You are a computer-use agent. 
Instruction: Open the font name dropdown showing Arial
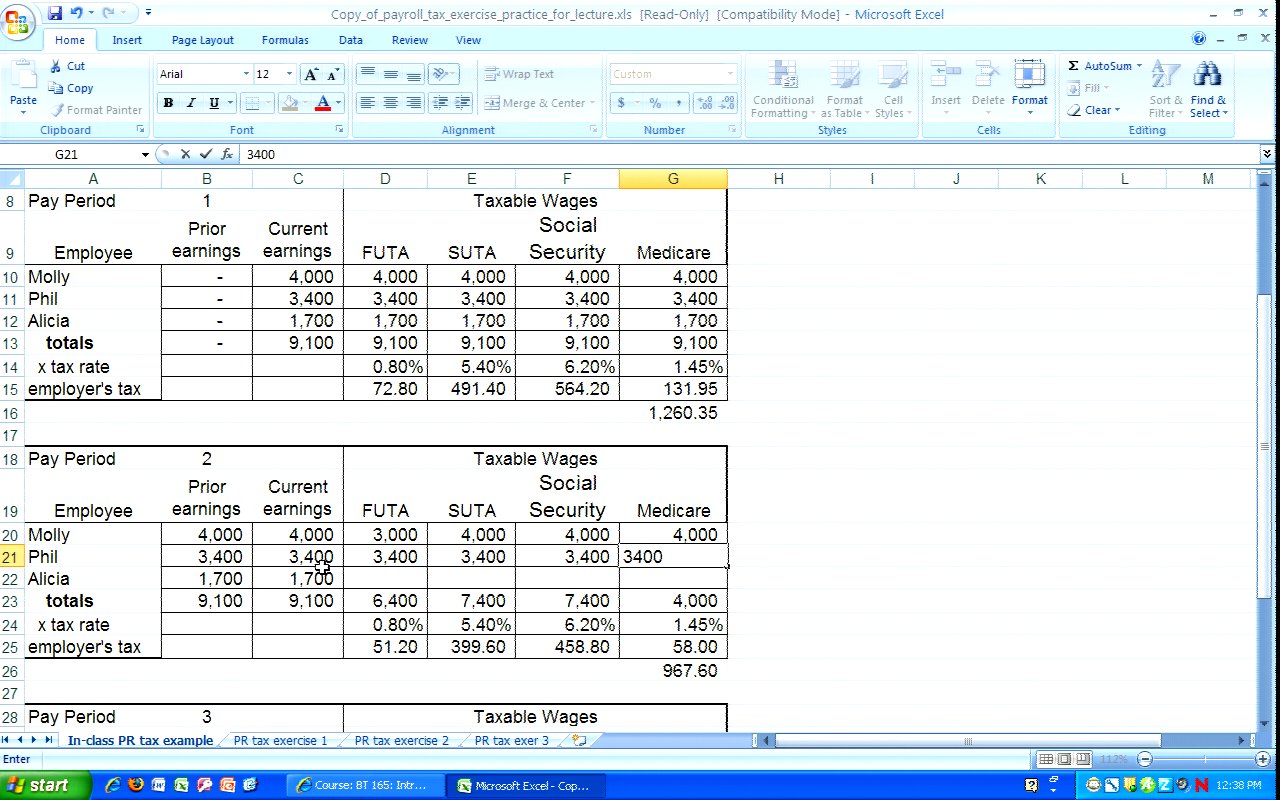(246, 74)
